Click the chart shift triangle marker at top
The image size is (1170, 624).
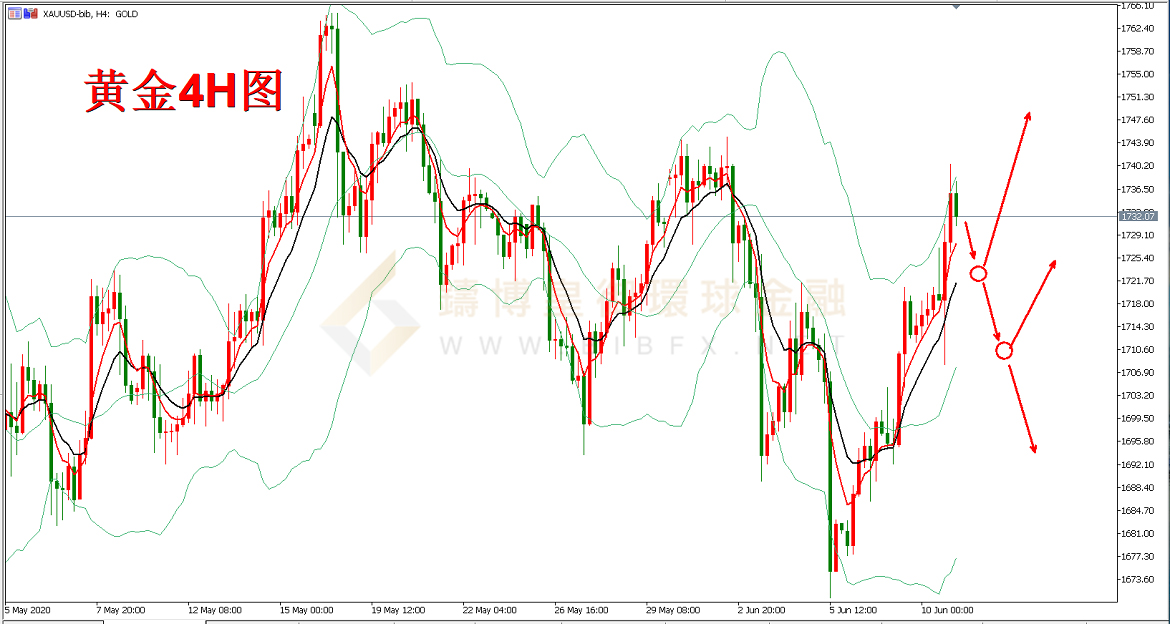(956, 6)
